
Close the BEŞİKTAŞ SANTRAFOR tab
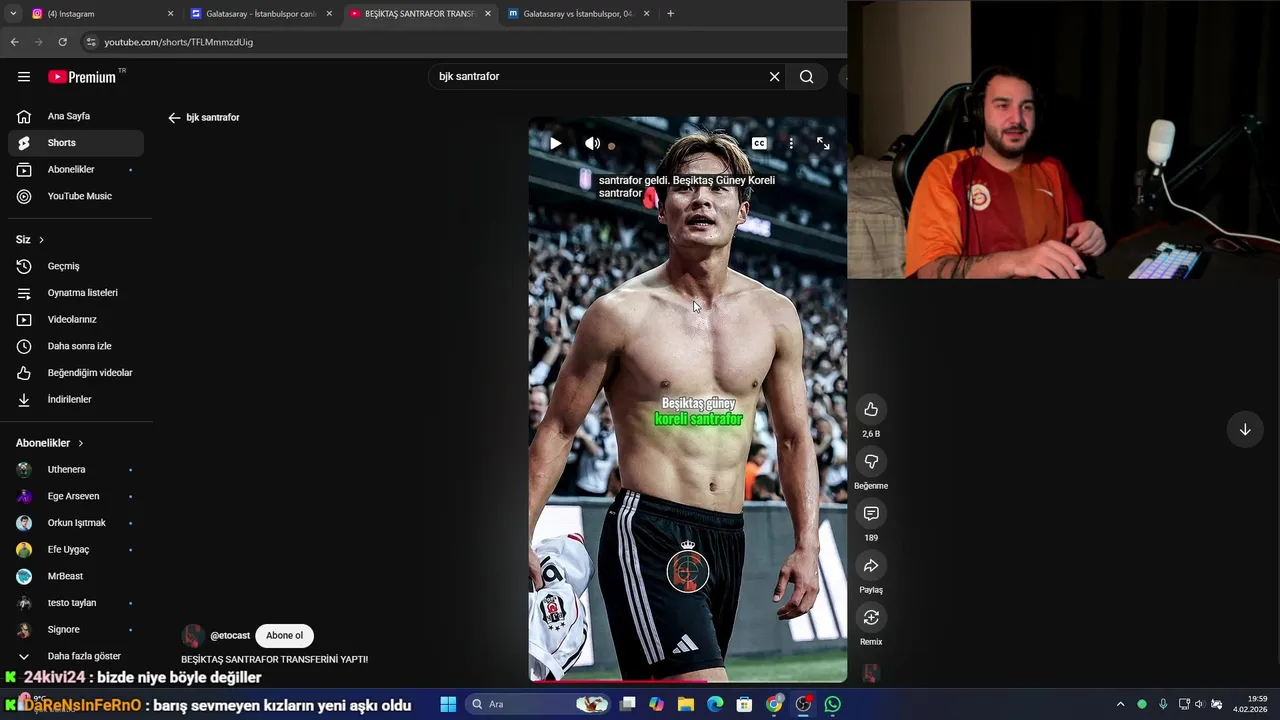488,14
